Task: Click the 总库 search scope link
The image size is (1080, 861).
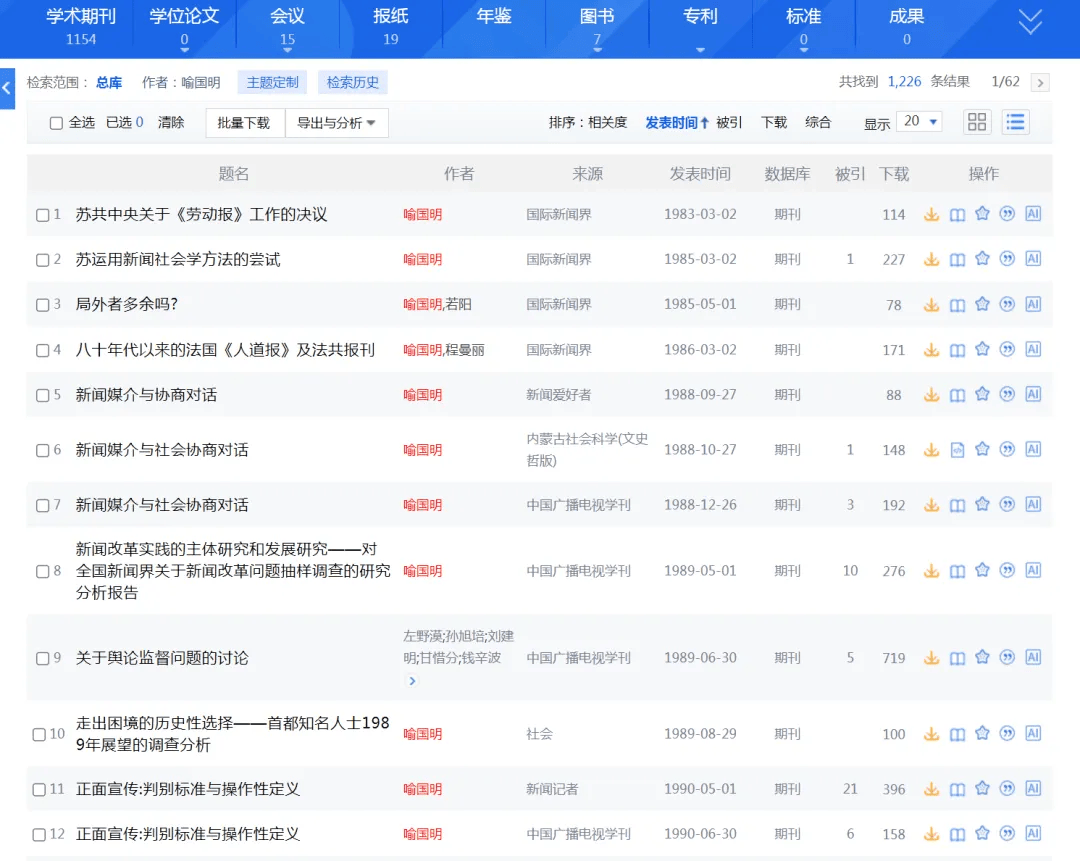Action: coord(109,83)
